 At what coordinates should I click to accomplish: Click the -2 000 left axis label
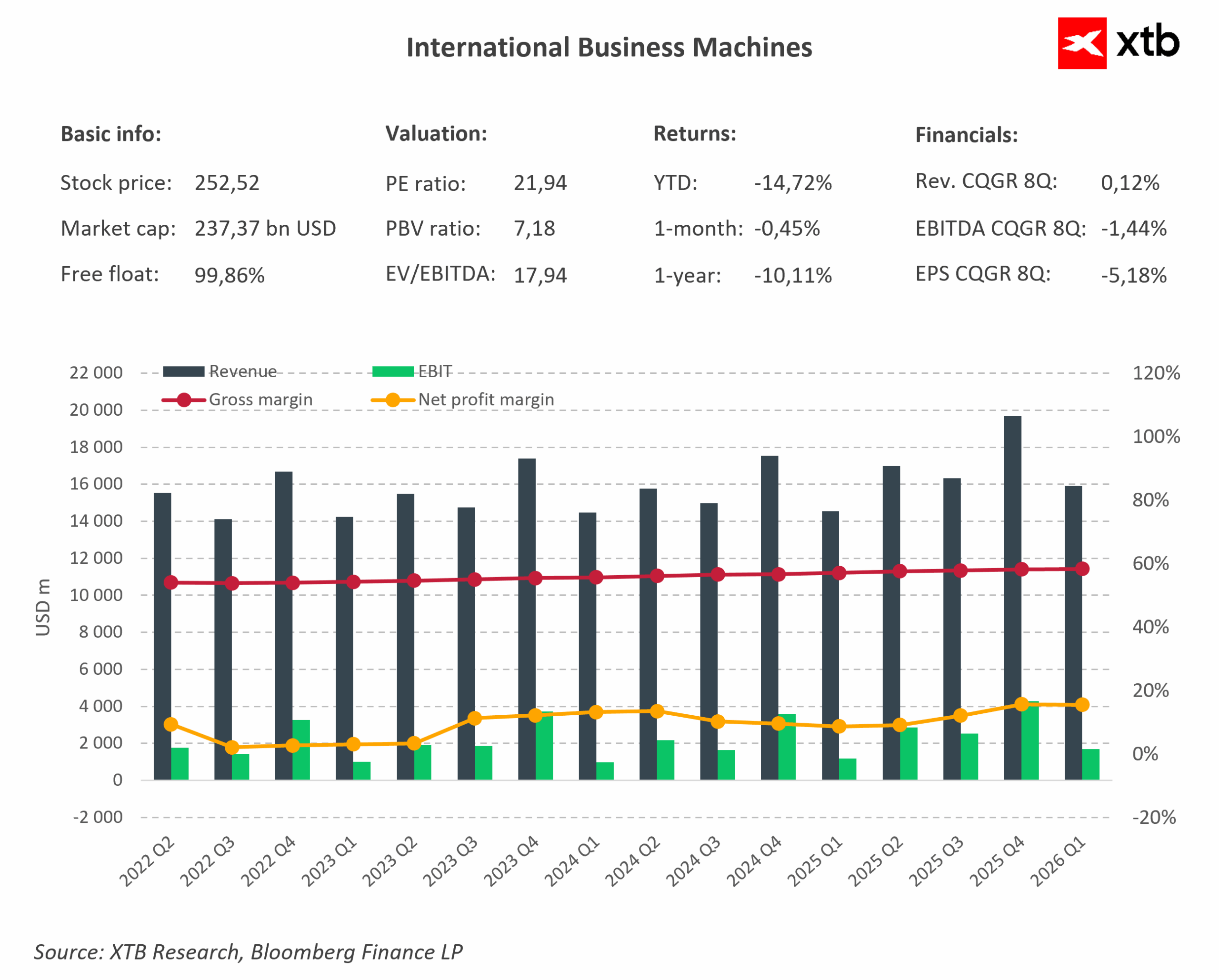[x=98, y=817]
